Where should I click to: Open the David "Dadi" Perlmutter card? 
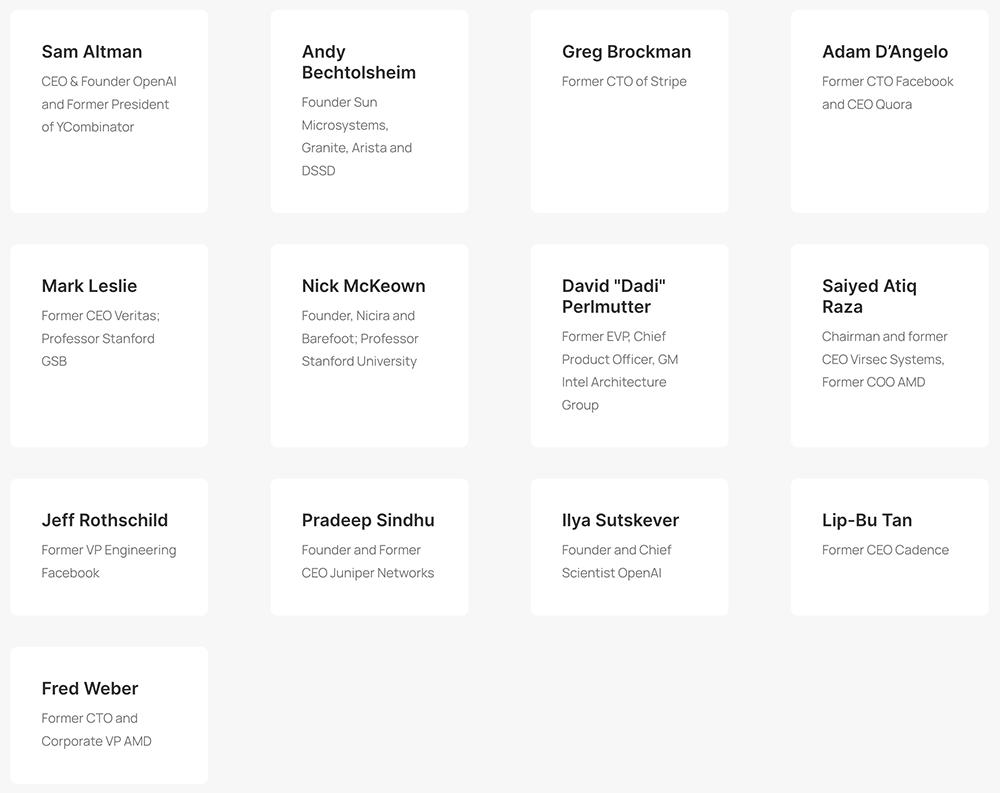coord(629,345)
